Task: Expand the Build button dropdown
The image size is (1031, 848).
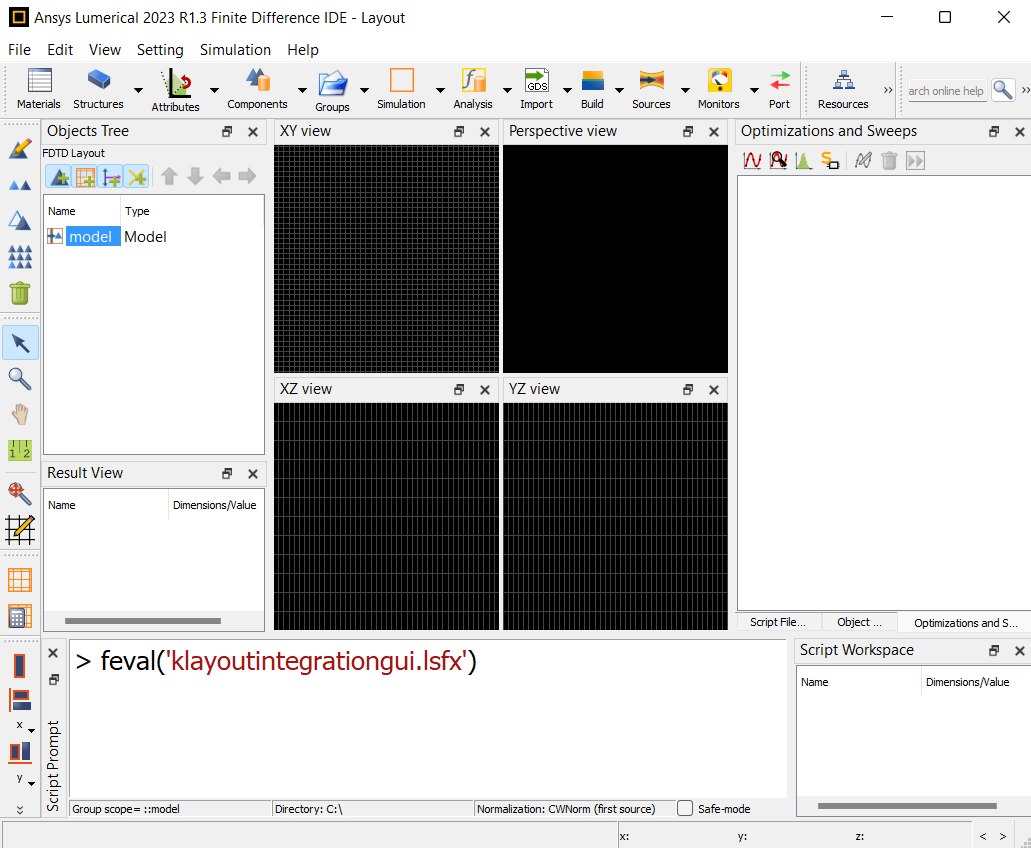Action: click(619, 88)
